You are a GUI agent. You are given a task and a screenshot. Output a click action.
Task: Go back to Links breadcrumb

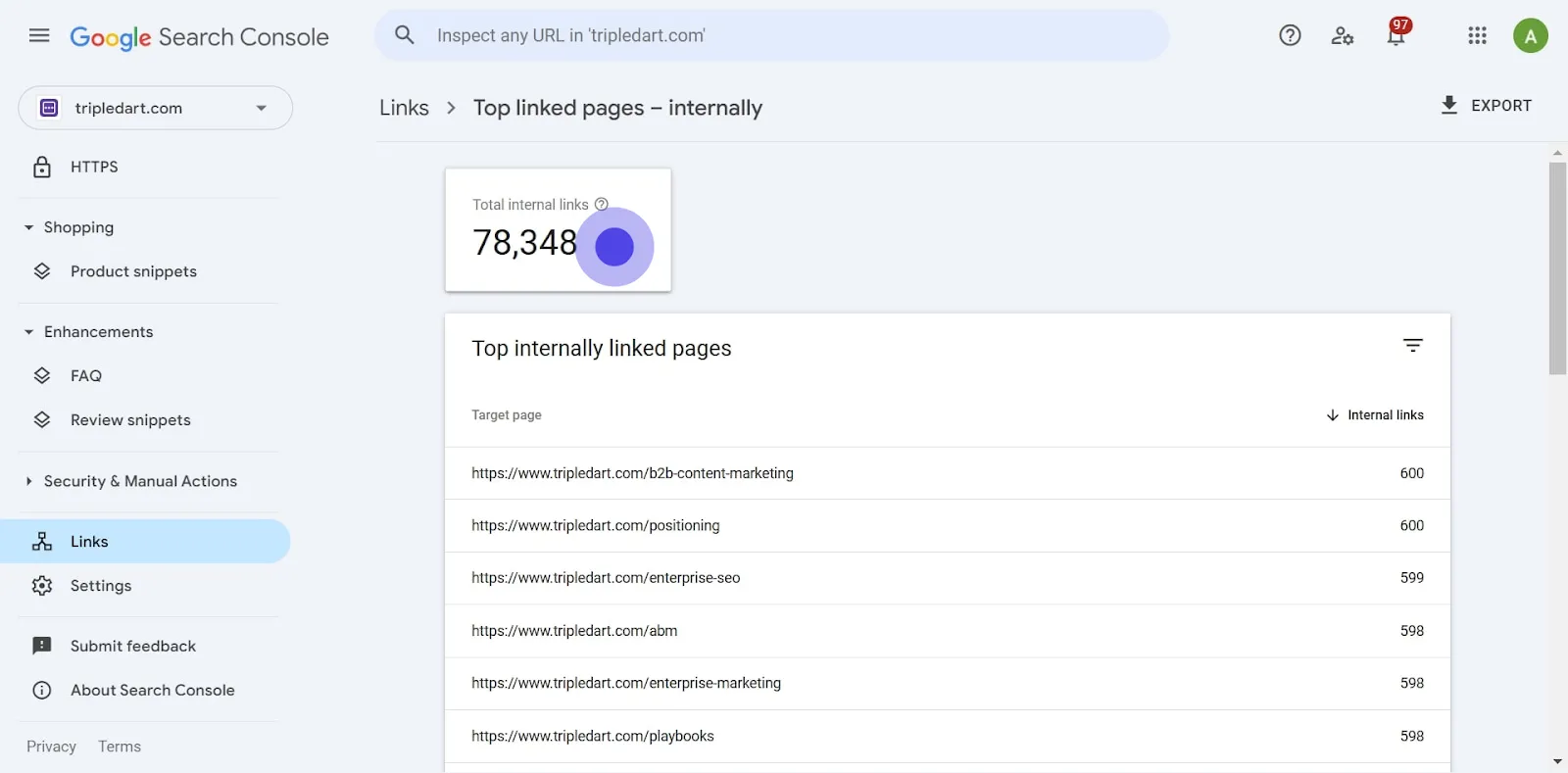click(x=404, y=108)
